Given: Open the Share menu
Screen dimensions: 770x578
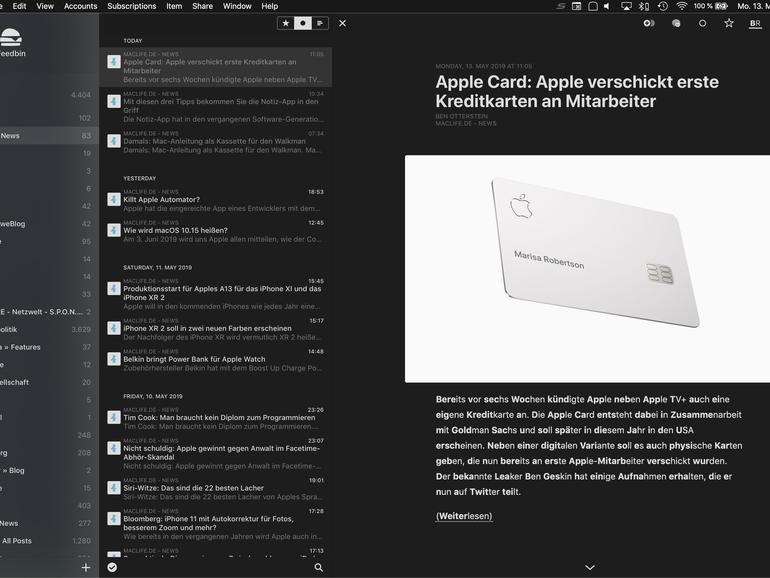Looking at the screenshot, I should [x=202, y=6].
